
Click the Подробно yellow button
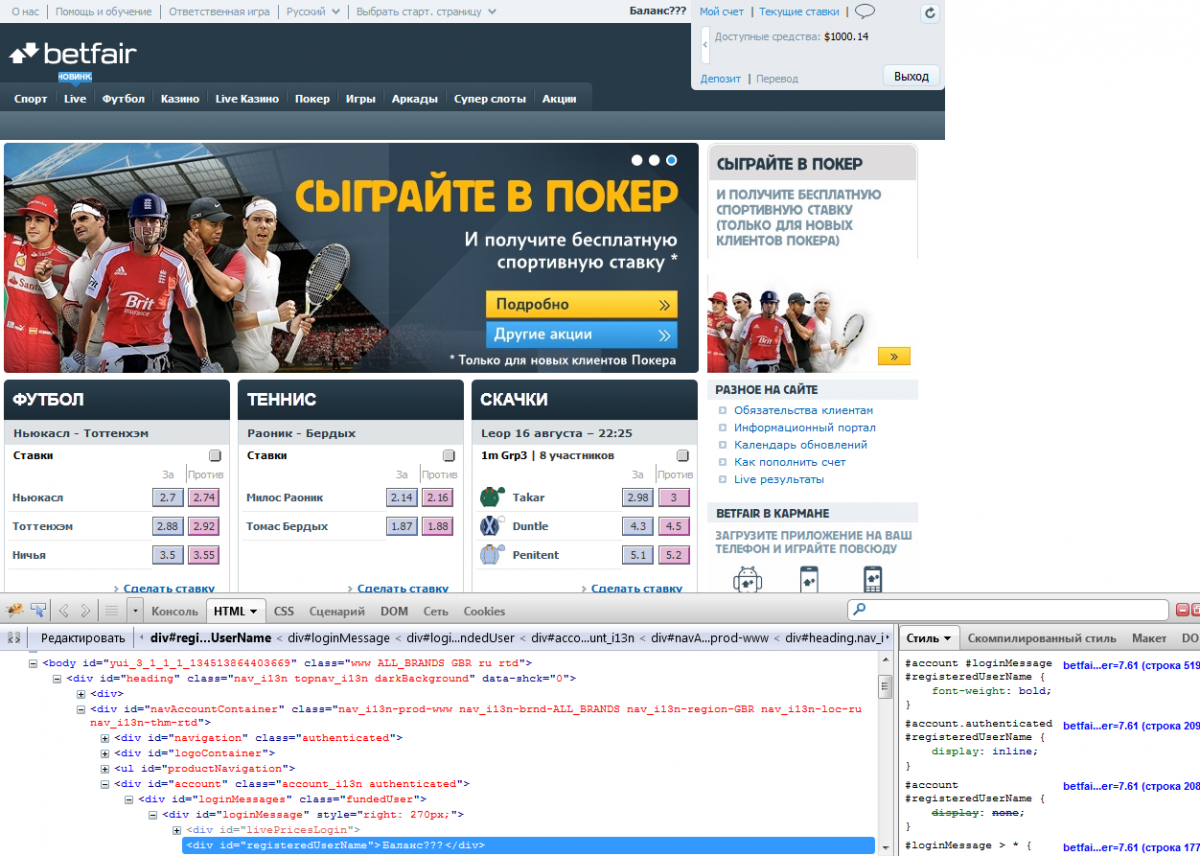point(582,304)
